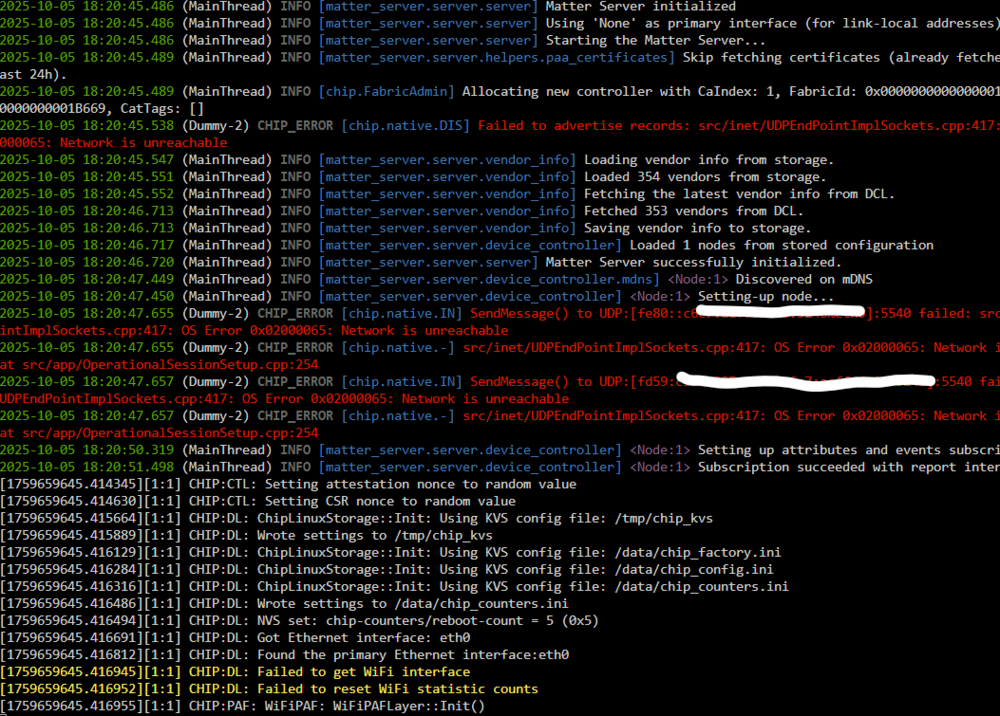This screenshot has height=716, width=1000.
Task: Select the path "/data/chip_config.ini"
Action: click(x=694, y=569)
